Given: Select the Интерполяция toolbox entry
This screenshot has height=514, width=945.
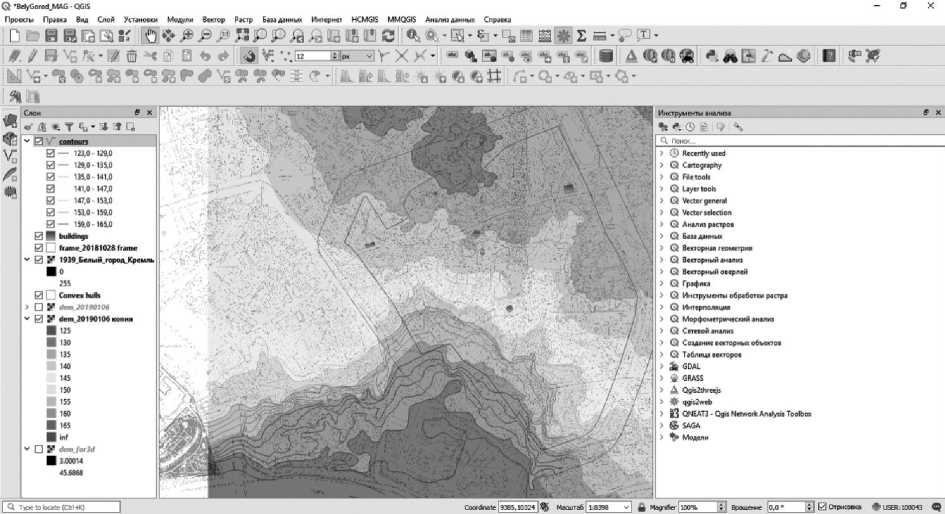Looking at the screenshot, I should pyautogui.click(x=706, y=307).
